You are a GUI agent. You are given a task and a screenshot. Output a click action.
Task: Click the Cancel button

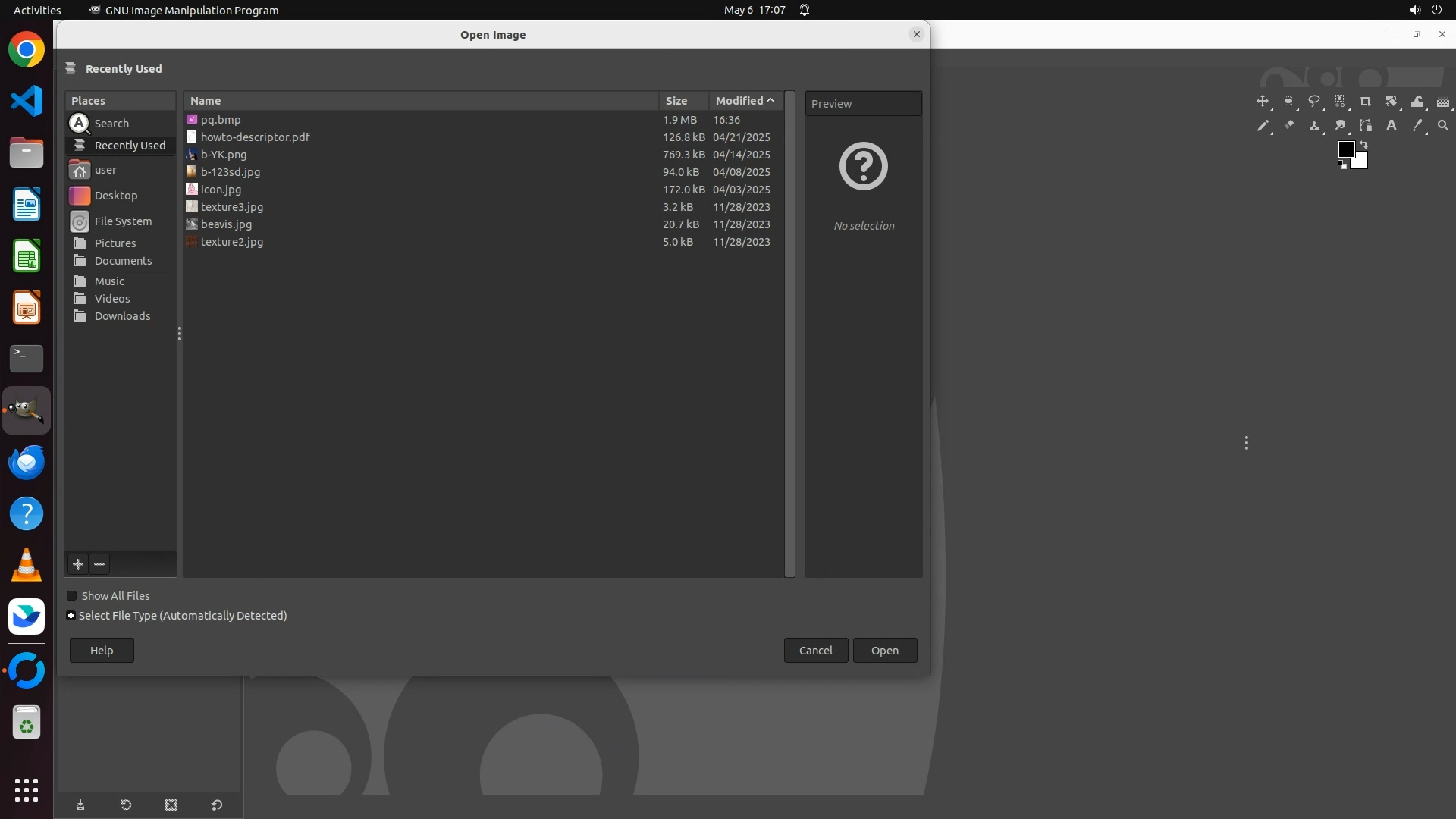pyautogui.click(x=815, y=651)
